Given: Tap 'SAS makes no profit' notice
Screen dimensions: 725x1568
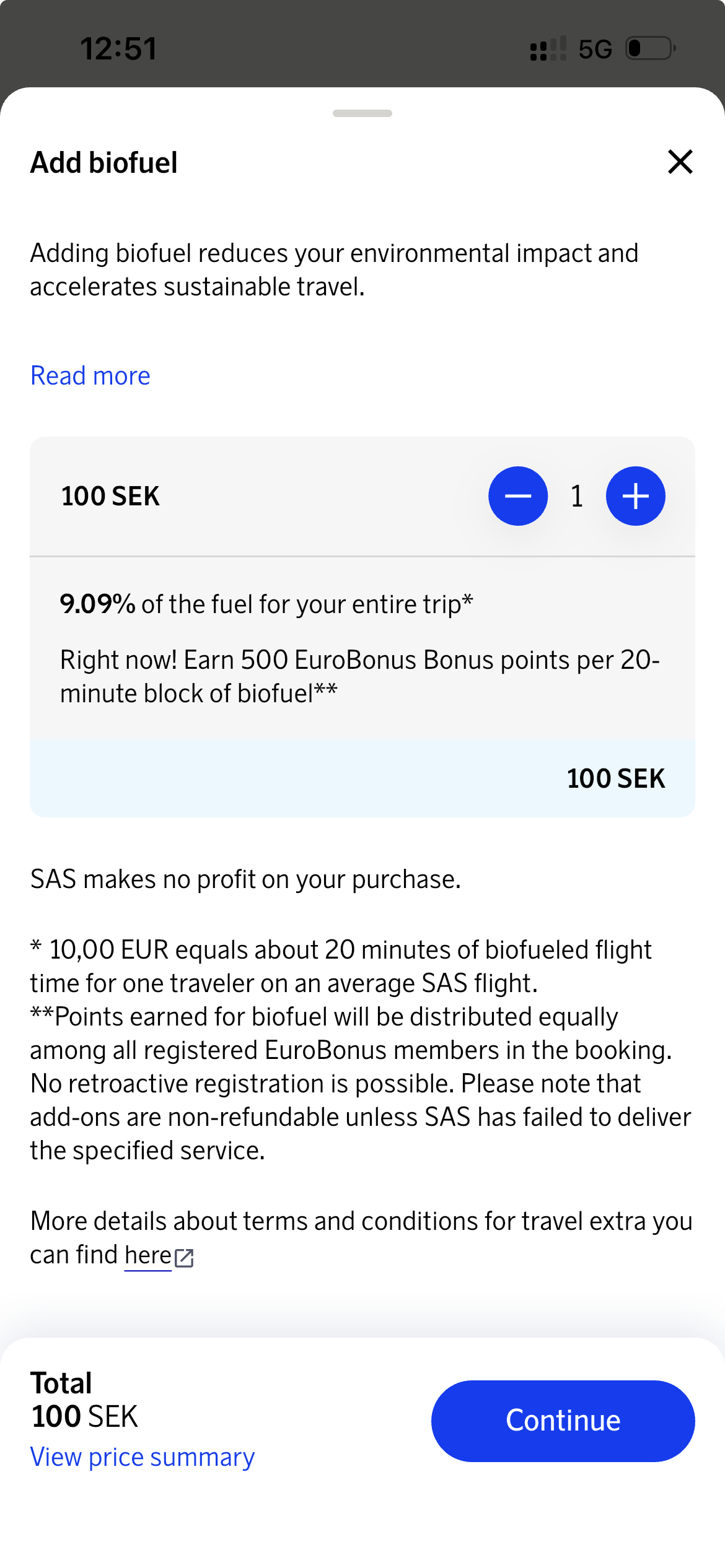Looking at the screenshot, I should pyautogui.click(x=245, y=879).
